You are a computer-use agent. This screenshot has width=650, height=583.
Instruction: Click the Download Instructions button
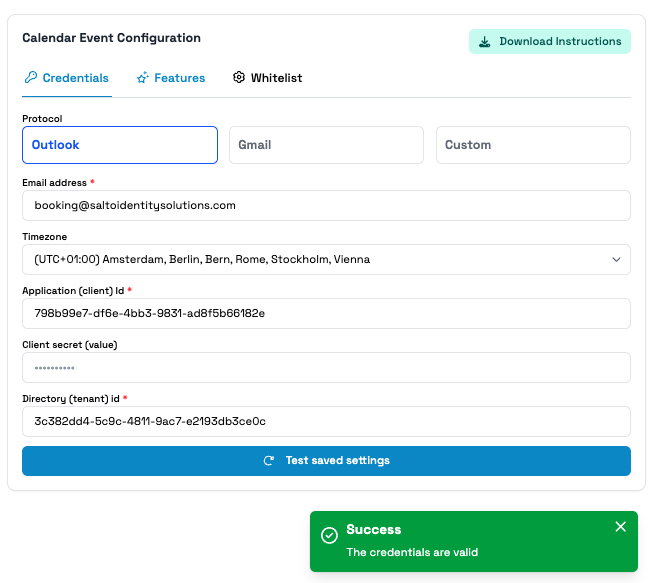[550, 42]
